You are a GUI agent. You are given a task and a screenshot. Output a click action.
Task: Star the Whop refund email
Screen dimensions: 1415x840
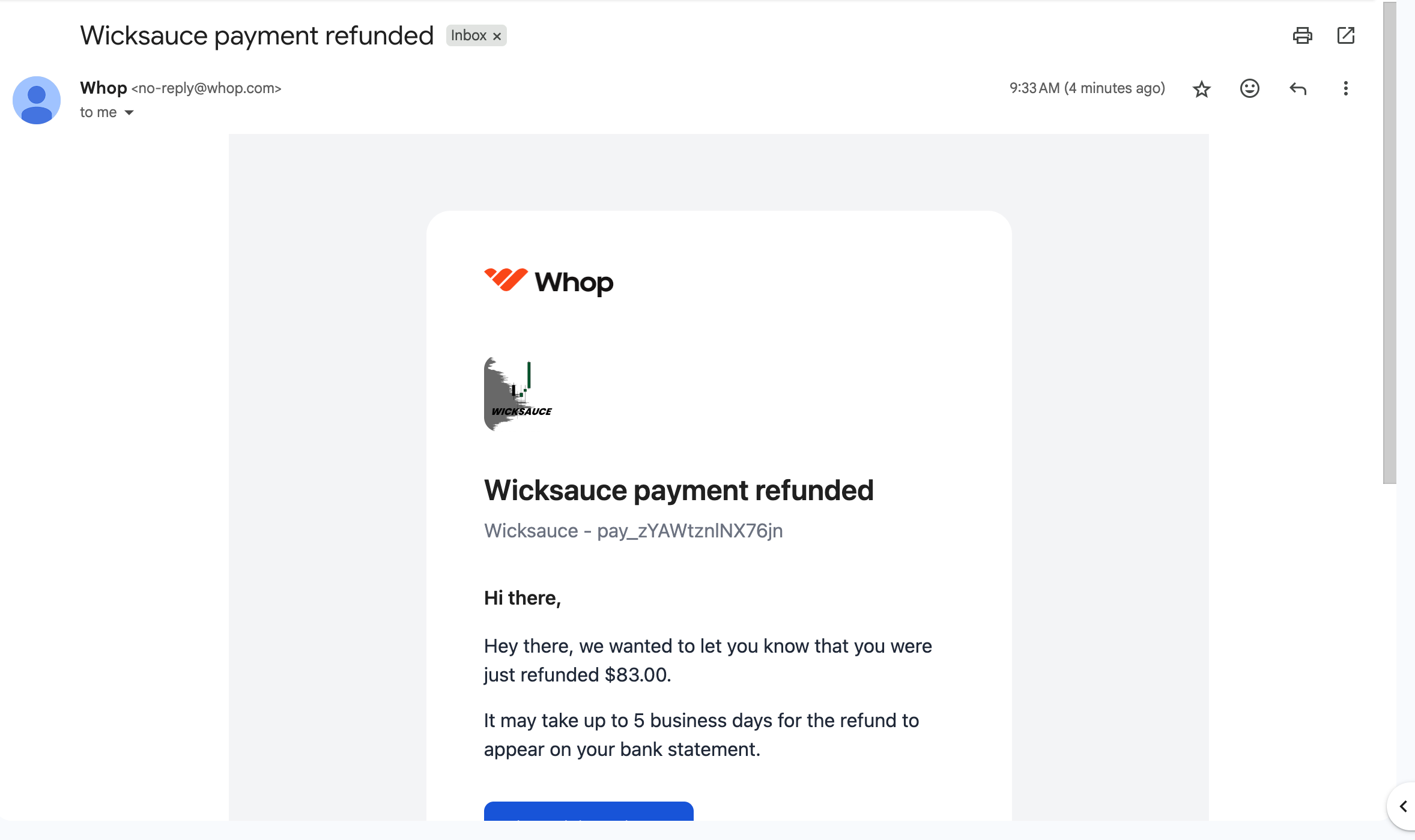tap(1201, 89)
